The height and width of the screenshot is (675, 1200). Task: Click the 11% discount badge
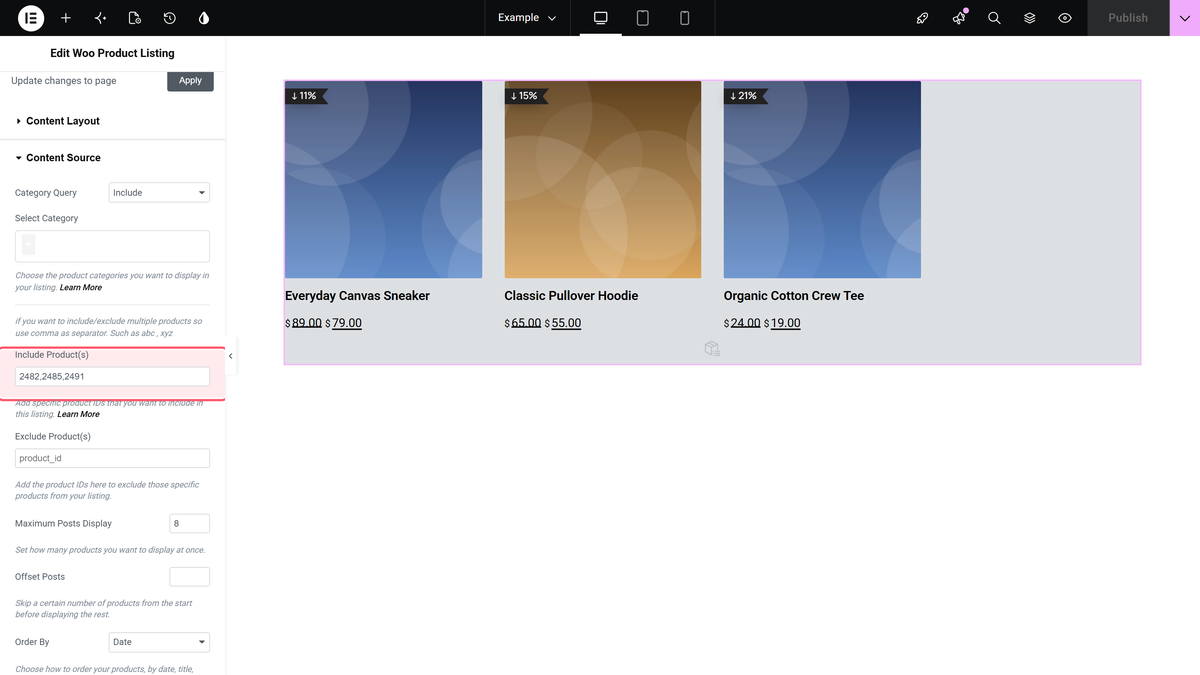click(305, 96)
